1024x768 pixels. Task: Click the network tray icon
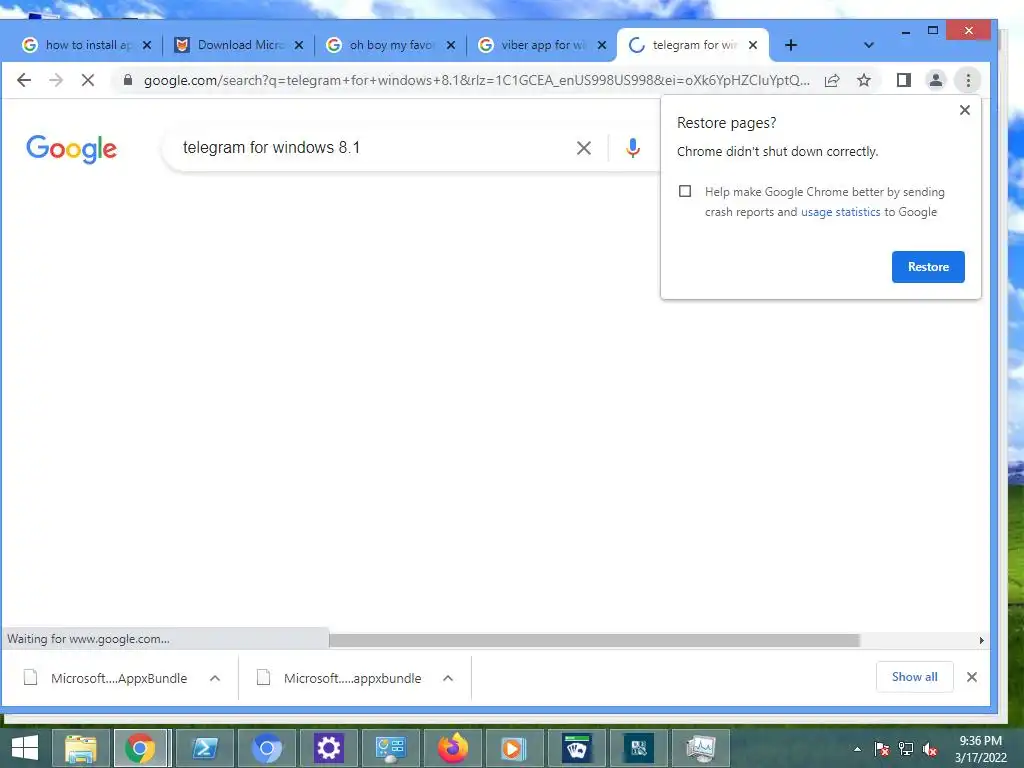click(x=906, y=749)
